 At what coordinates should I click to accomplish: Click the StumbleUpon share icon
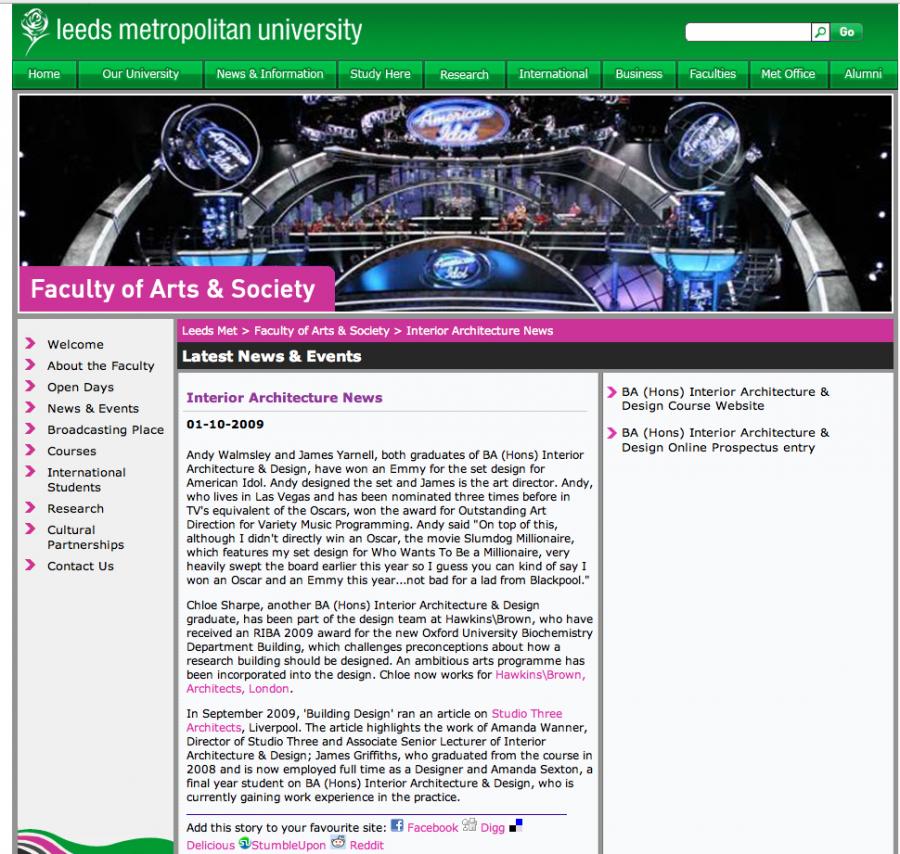(244, 844)
